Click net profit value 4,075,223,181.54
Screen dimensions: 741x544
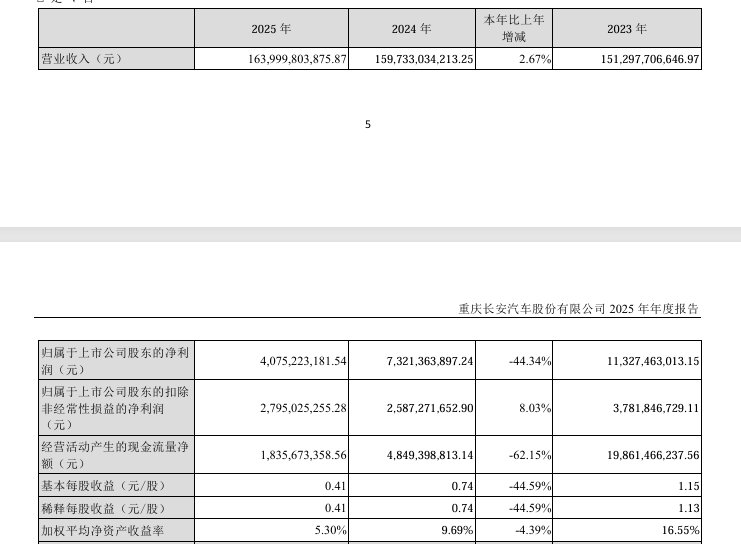coord(288,360)
